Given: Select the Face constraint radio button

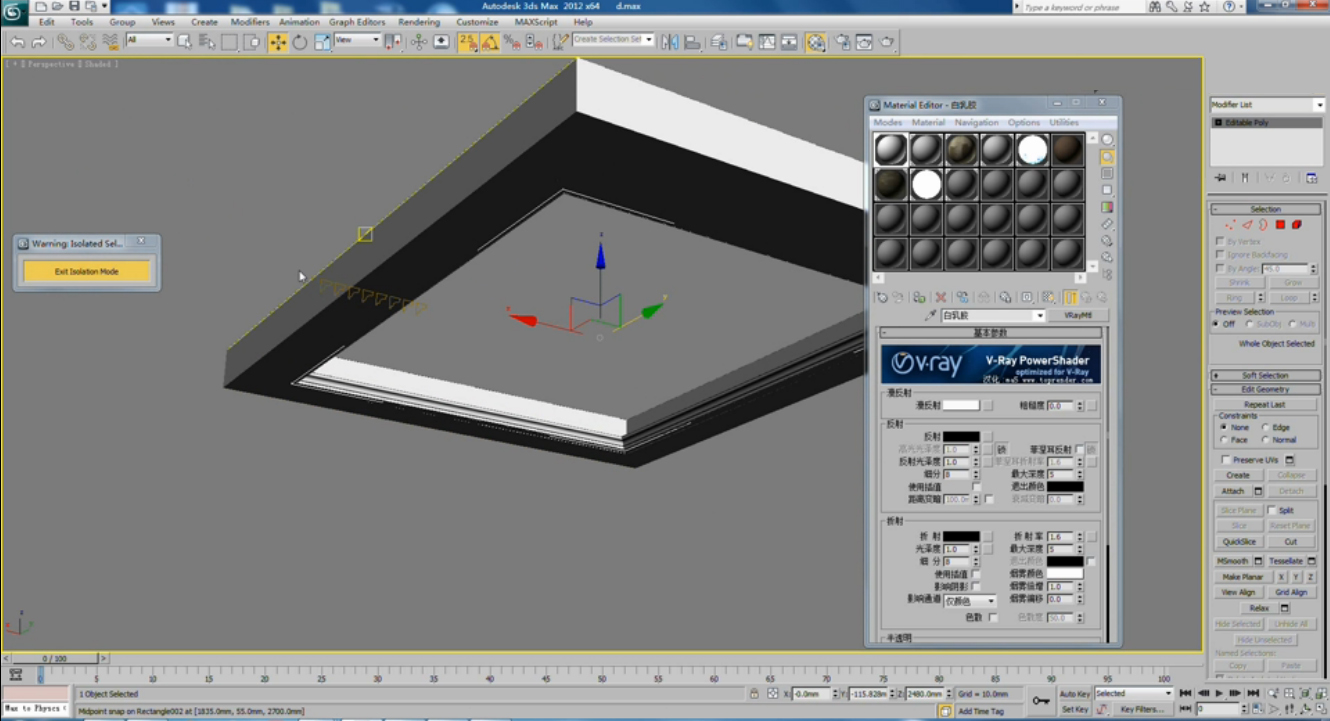Looking at the screenshot, I should (1224, 440).
